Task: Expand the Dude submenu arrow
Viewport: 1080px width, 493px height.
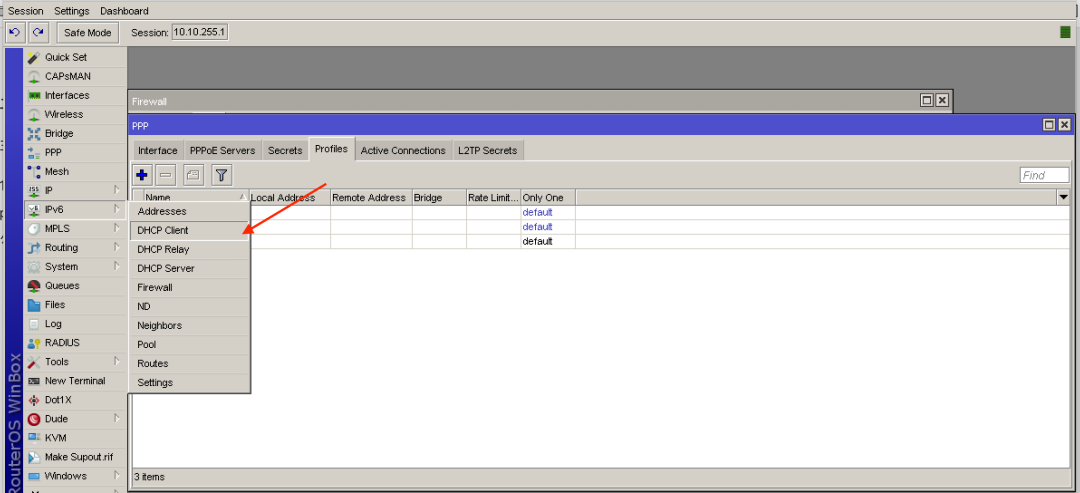Action: [x=116, y=419]
